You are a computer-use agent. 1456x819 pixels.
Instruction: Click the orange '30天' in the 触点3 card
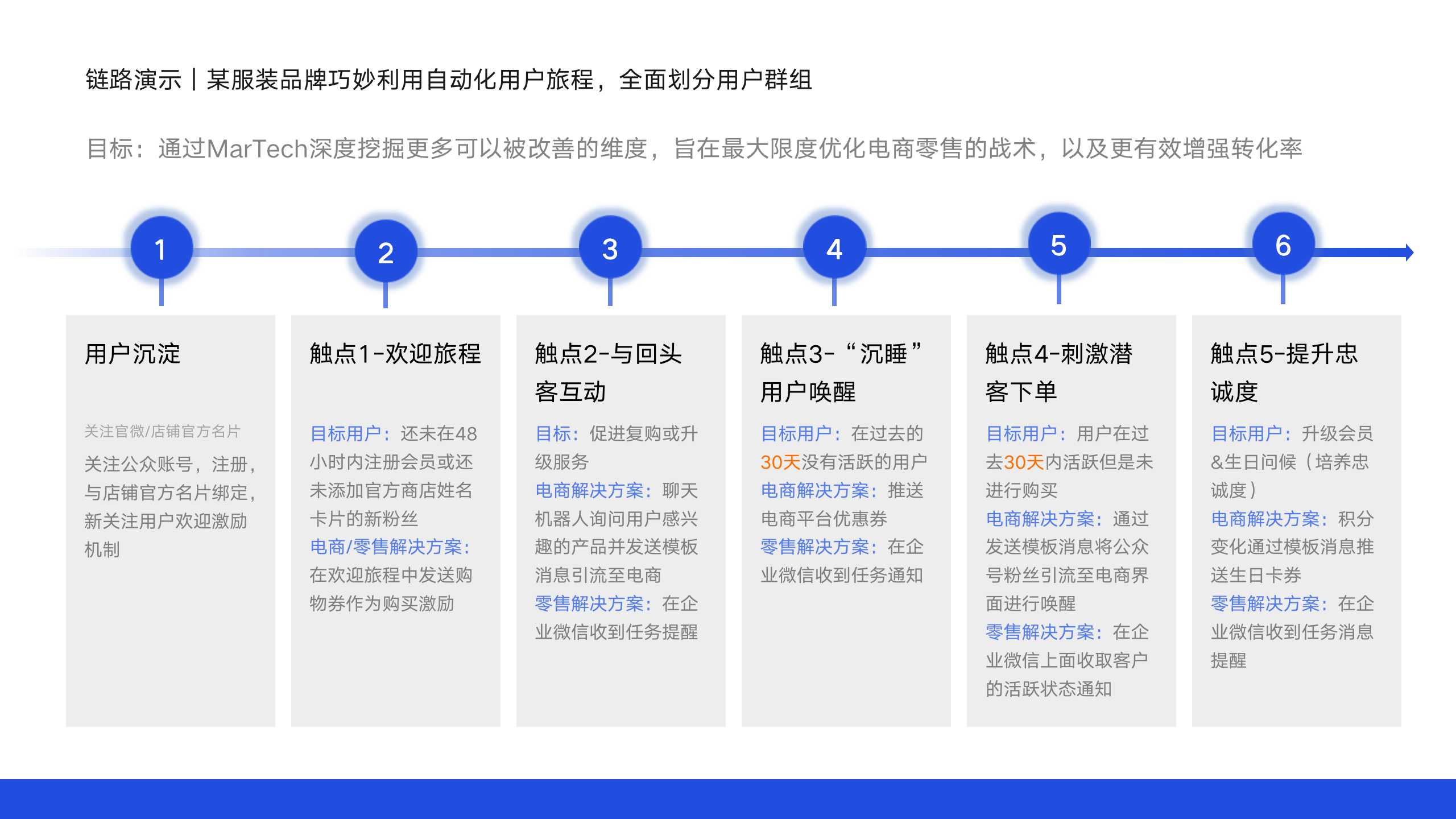coord(780,462)
